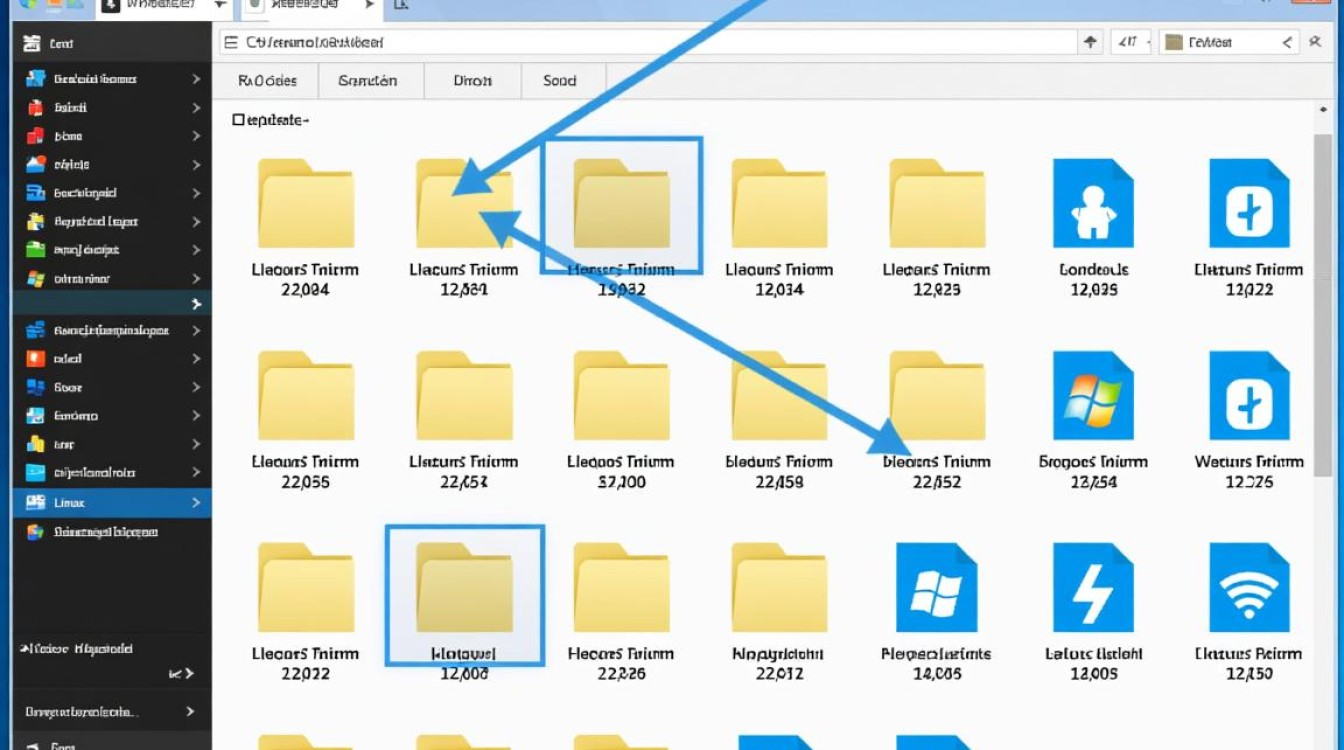
Task: Click the chevron on the blank sidebar row
Action: [x=196, y=304]
